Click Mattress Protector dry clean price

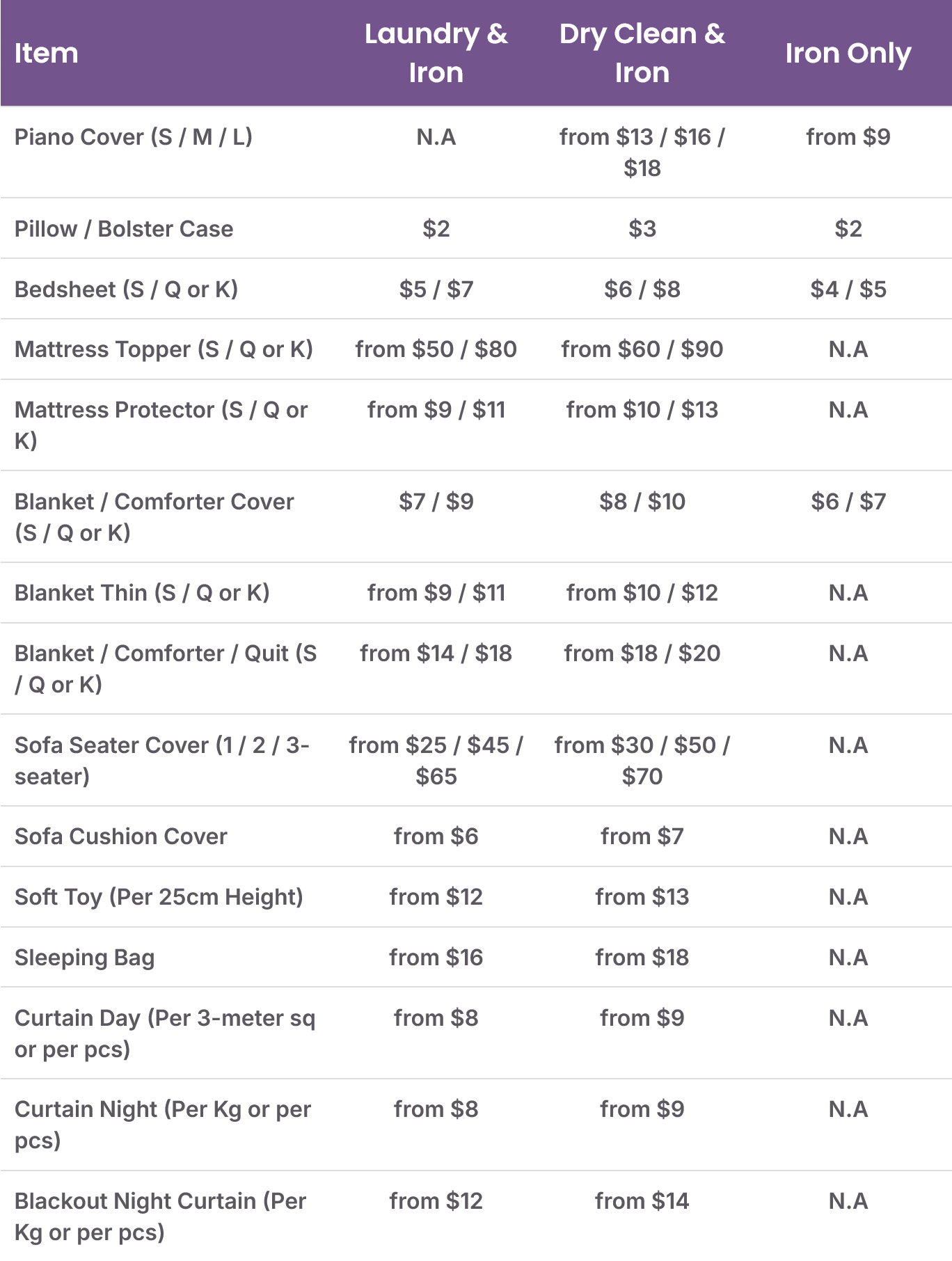[x=642, y=410]
